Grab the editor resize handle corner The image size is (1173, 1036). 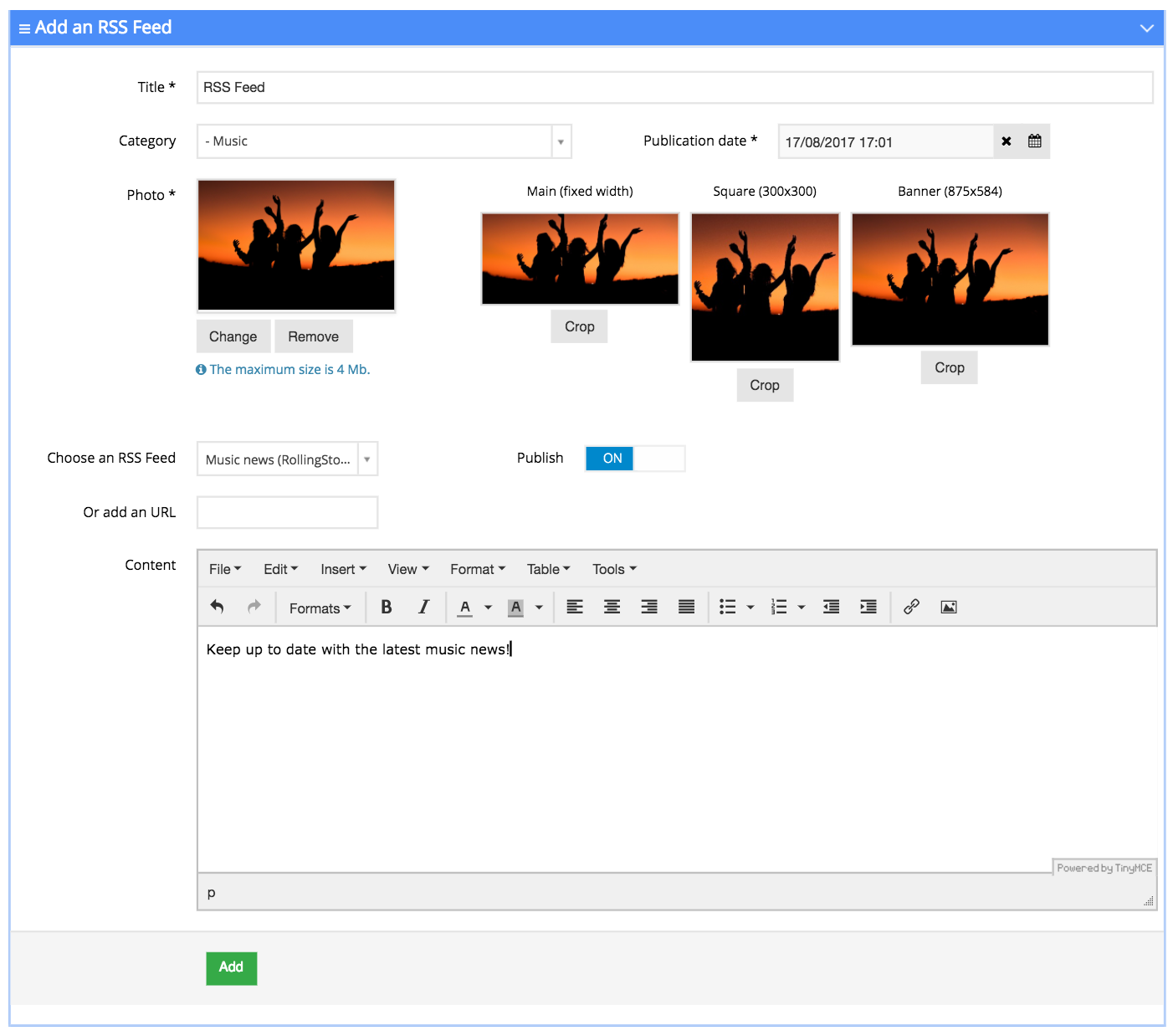1149,901
